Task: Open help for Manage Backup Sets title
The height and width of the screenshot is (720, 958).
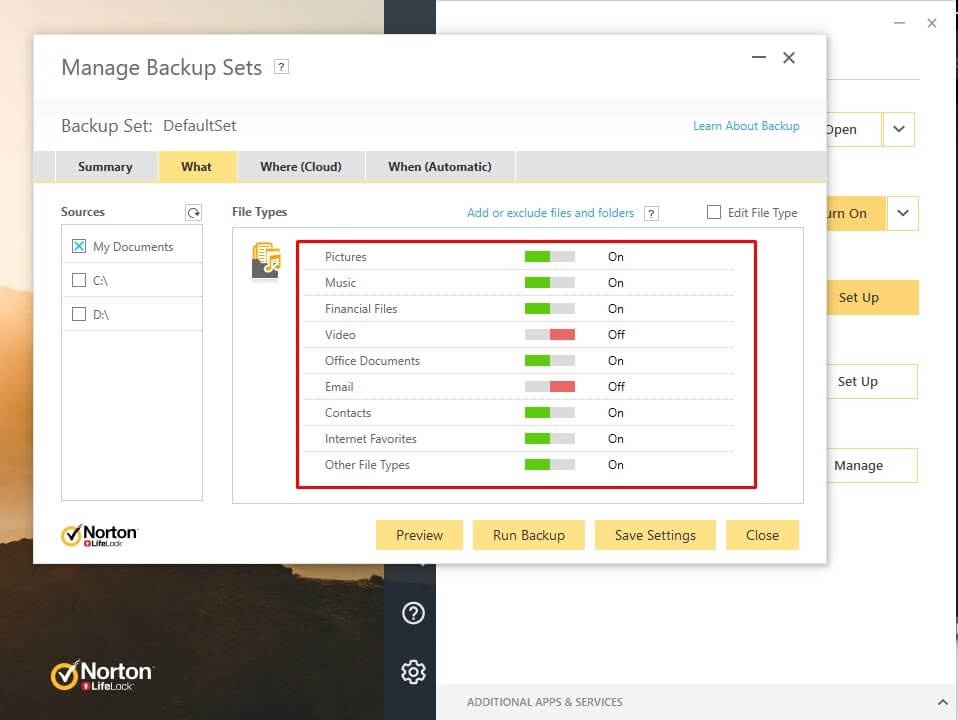Action: [x=280, y=66]
